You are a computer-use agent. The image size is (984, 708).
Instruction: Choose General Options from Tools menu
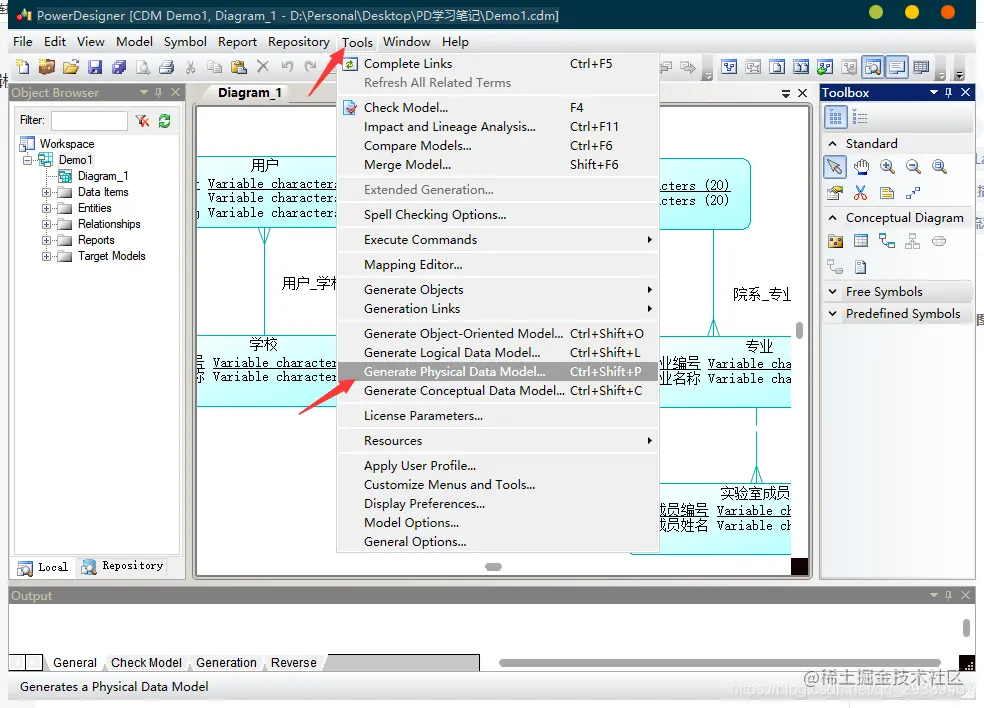(498, 542)
